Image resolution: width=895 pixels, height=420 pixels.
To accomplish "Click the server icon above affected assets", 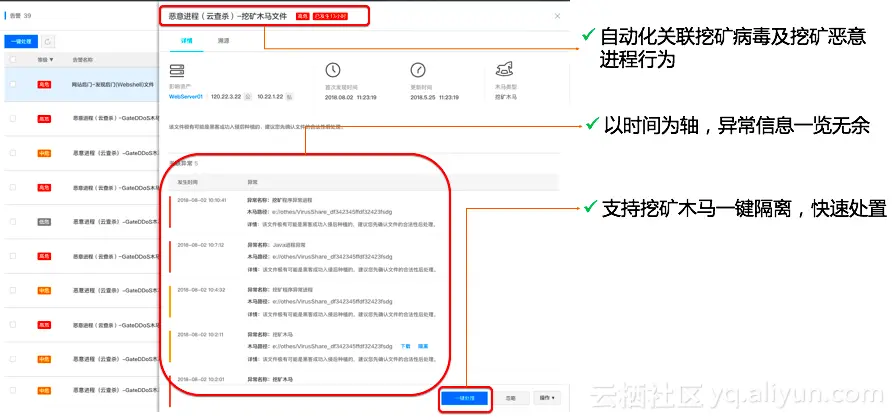I will (177, 71).
